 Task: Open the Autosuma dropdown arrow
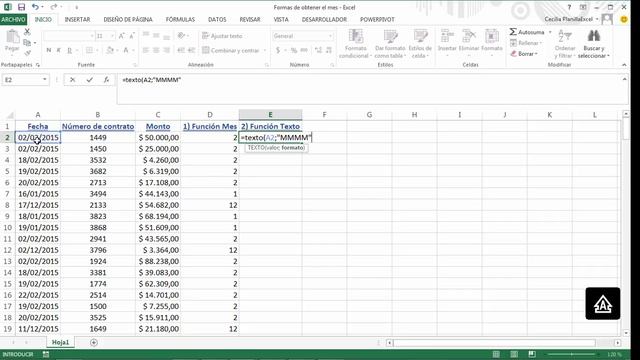(x=550, y=32)
